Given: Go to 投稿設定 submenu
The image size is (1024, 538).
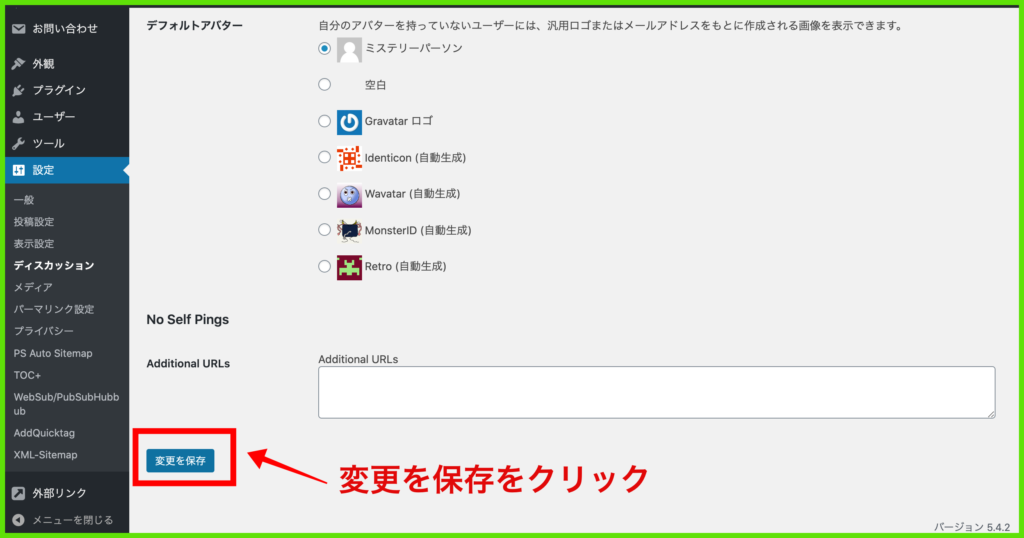Looking at the screenshot, I should 34,222.
